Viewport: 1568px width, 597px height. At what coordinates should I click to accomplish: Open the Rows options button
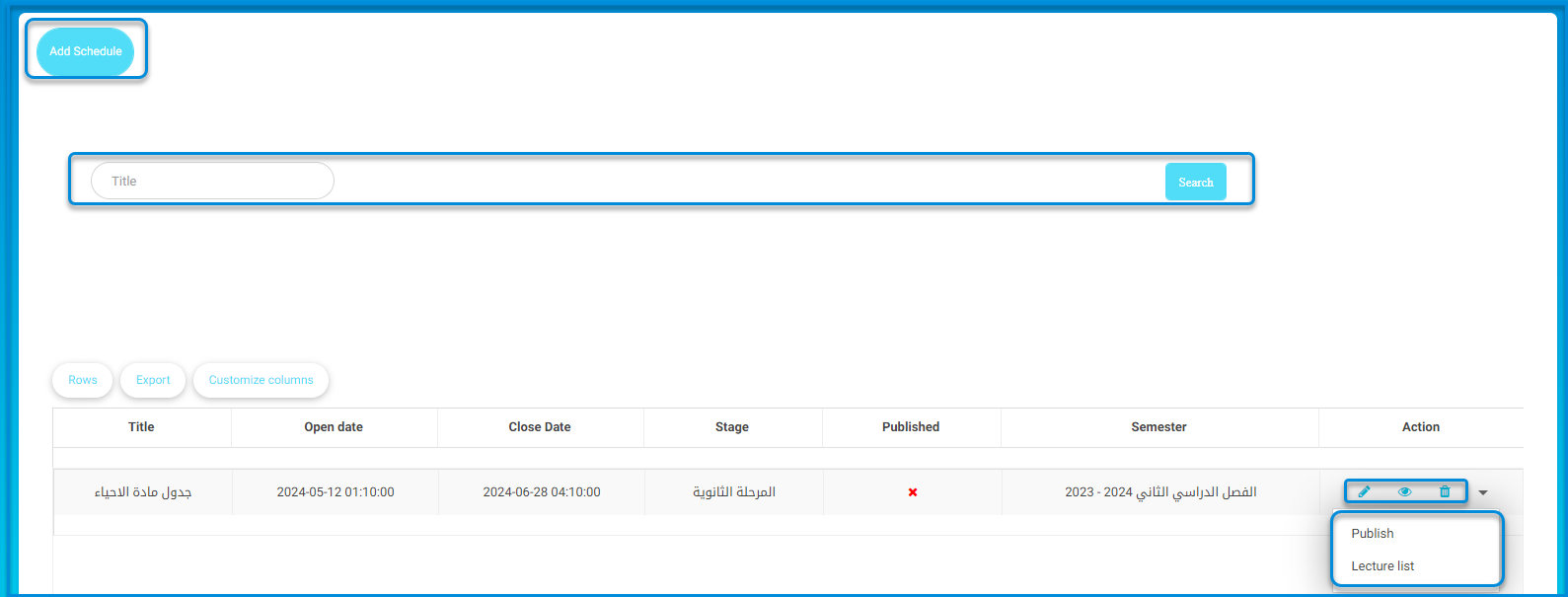click(x=83, y=380)
